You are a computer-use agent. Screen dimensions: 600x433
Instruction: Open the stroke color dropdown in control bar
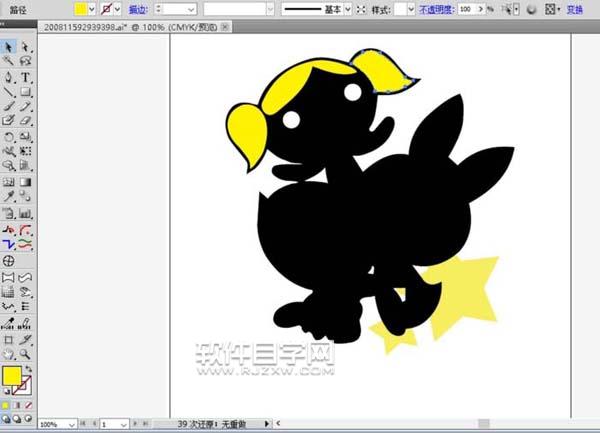[x=117, y=9]
